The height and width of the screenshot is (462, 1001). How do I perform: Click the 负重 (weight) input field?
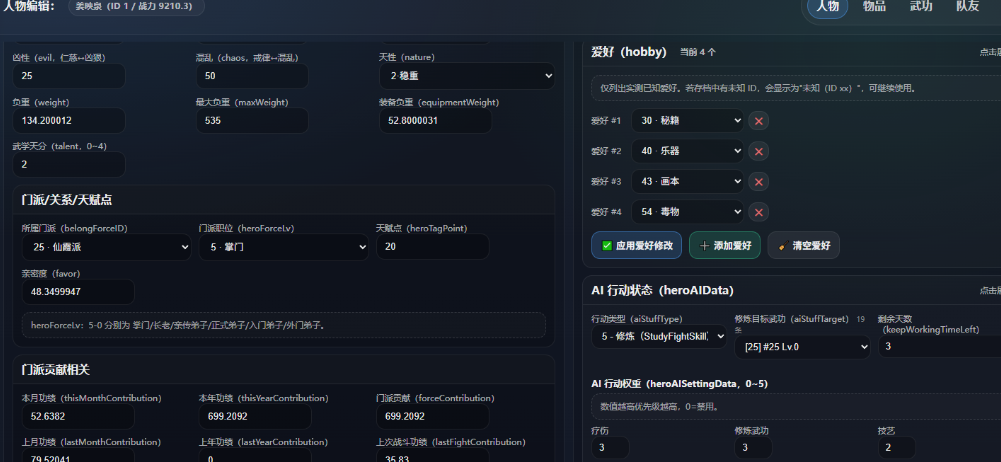tap(69, 121)
